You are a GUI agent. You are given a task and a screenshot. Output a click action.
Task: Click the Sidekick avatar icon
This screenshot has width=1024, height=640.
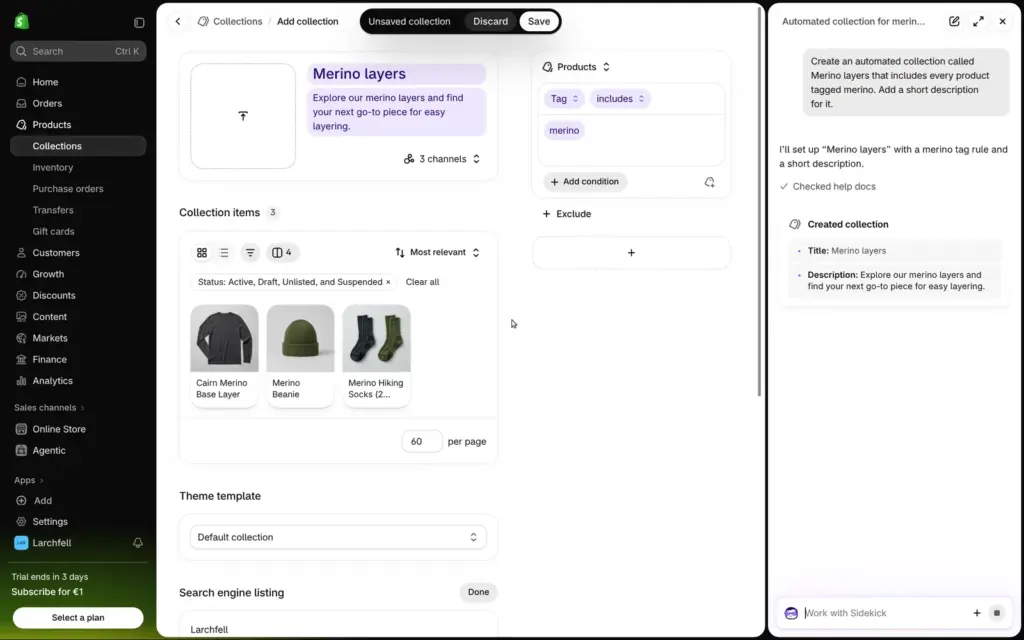coord(792,613)
